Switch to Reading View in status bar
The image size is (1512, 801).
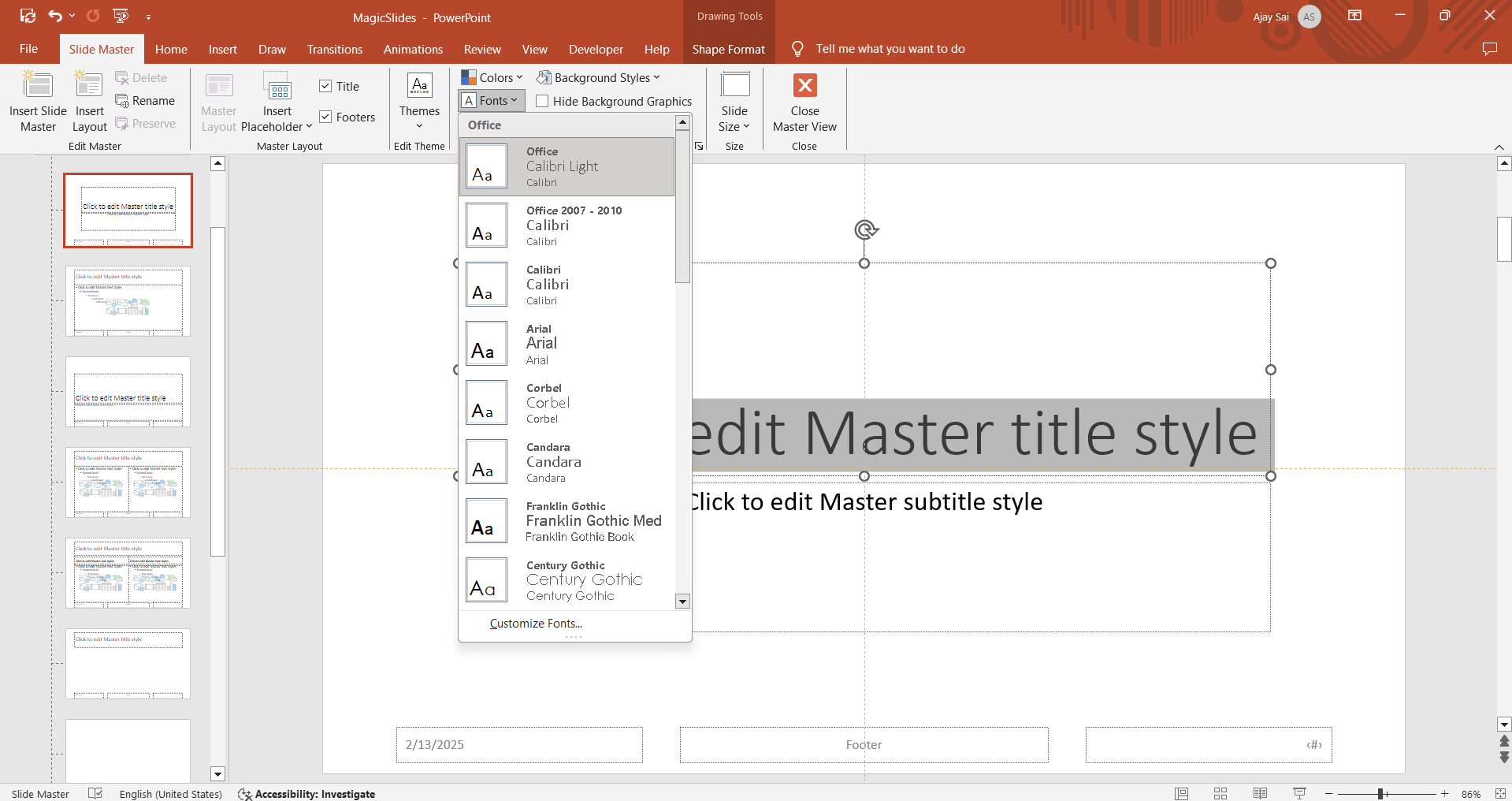[1260, 794]
